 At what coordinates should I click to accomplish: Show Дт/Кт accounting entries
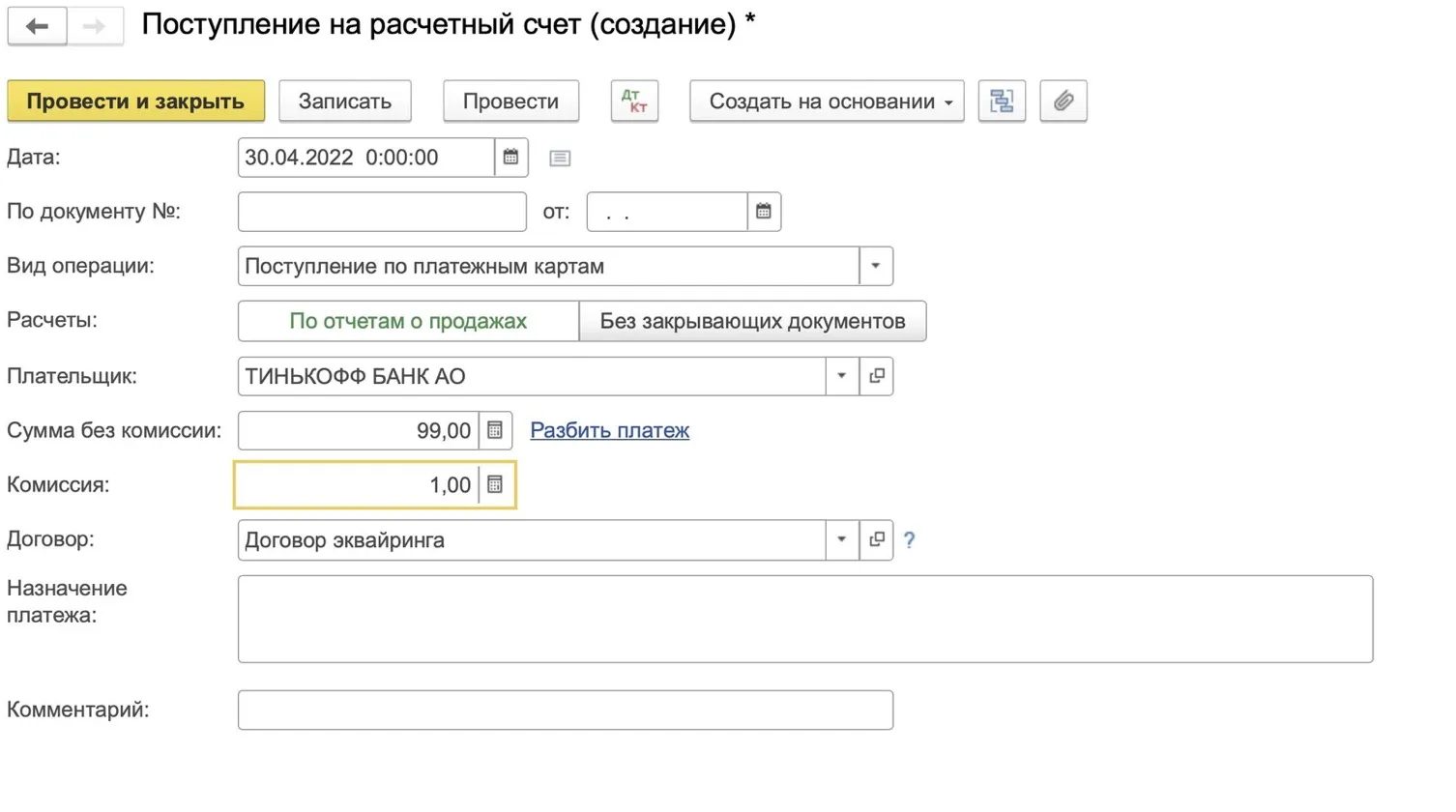(x=634, y=101)
